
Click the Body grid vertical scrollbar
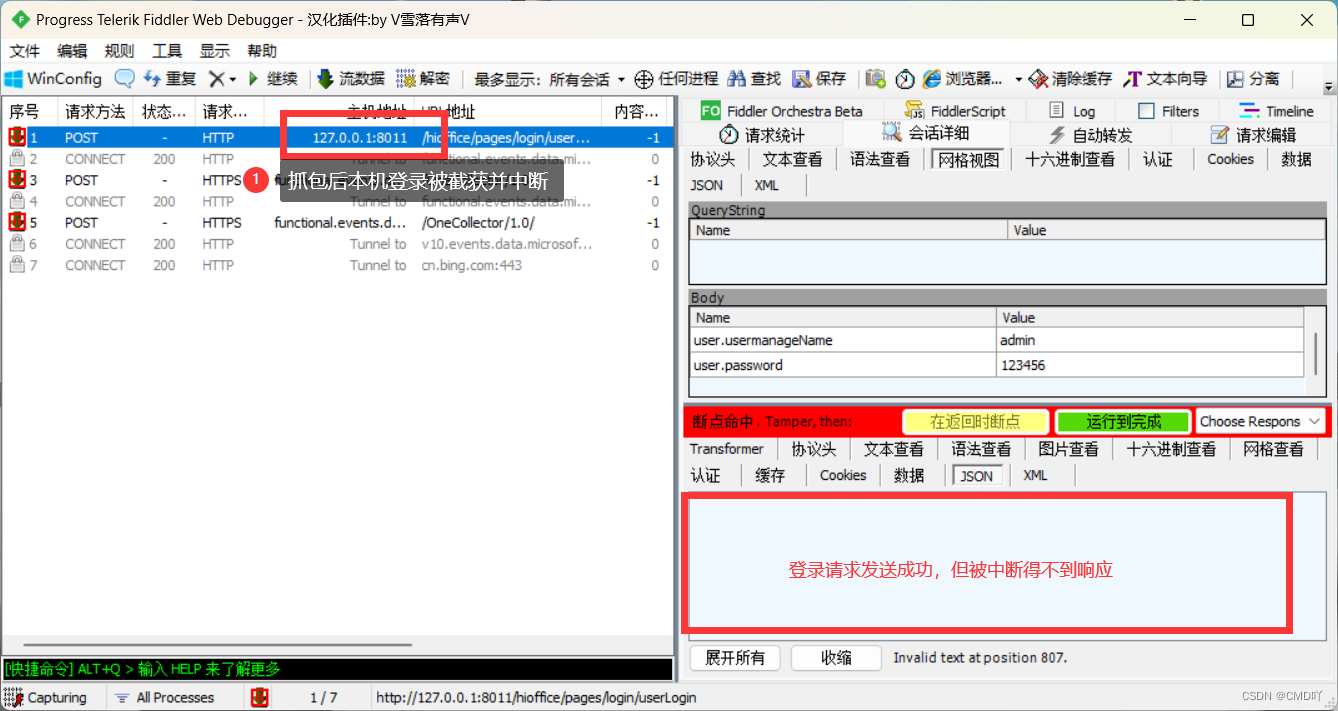(1316, 353)
